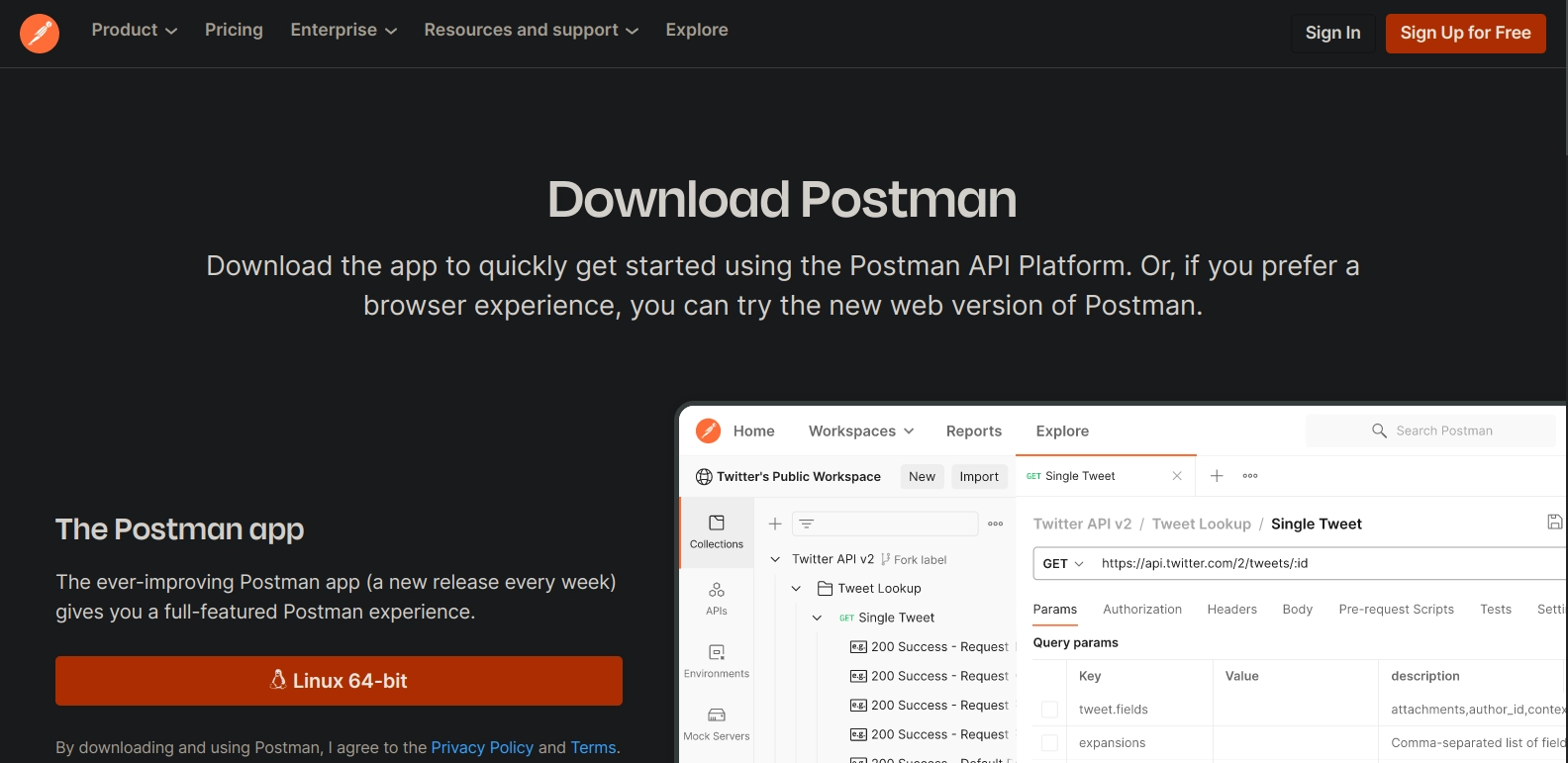The image size is (1568, 763).
Task: Collapse the Single Tweet request examples
Action: [817, 618]
